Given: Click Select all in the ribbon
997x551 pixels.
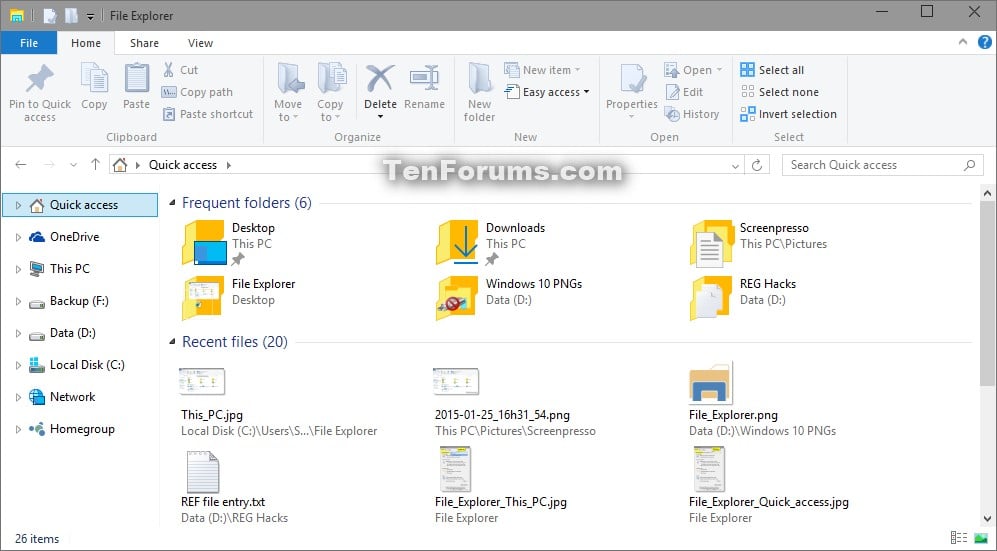Looking at the screenshot, I should coord(773,70).
